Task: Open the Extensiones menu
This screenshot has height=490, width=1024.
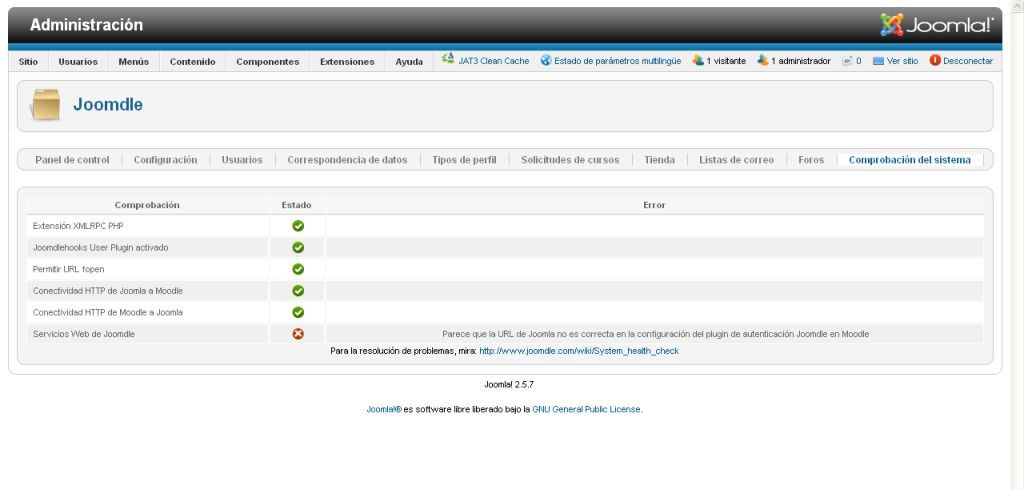Action: [x=347, y=62]
